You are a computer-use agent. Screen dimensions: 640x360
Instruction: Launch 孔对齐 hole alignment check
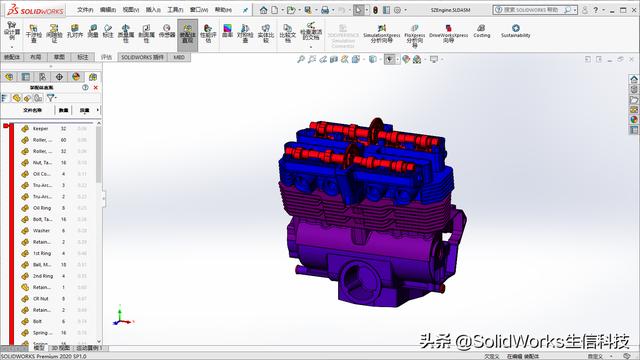point(75,31)
